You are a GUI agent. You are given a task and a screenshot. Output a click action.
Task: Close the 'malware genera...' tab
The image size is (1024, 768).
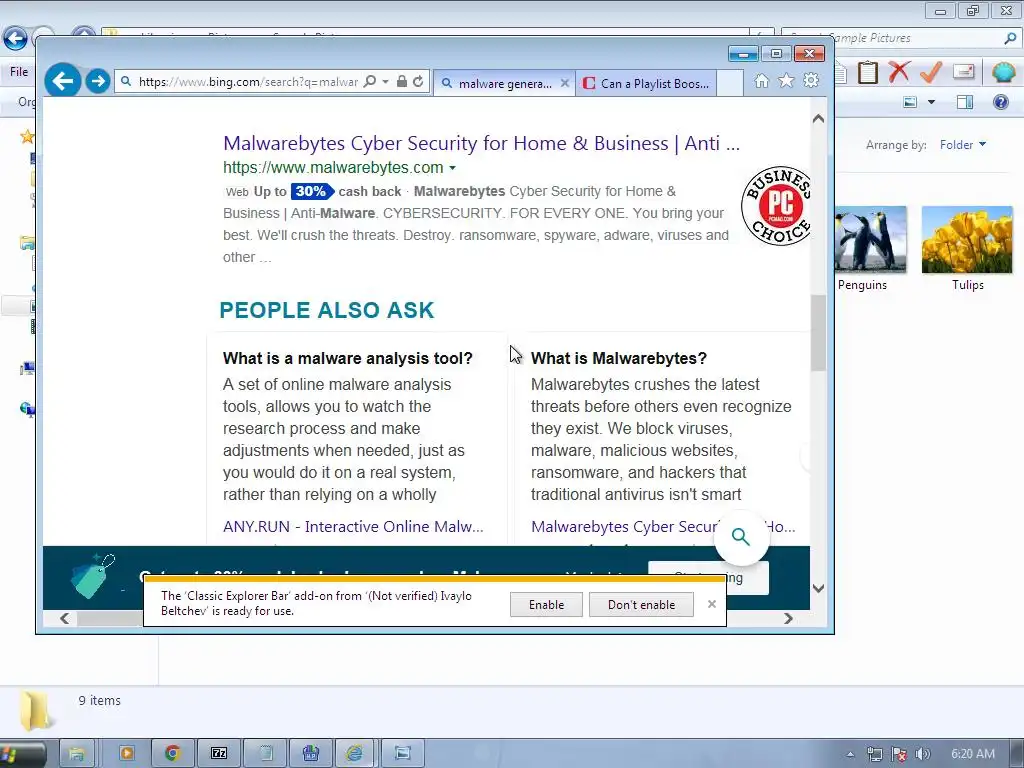[x=565, y=84]
